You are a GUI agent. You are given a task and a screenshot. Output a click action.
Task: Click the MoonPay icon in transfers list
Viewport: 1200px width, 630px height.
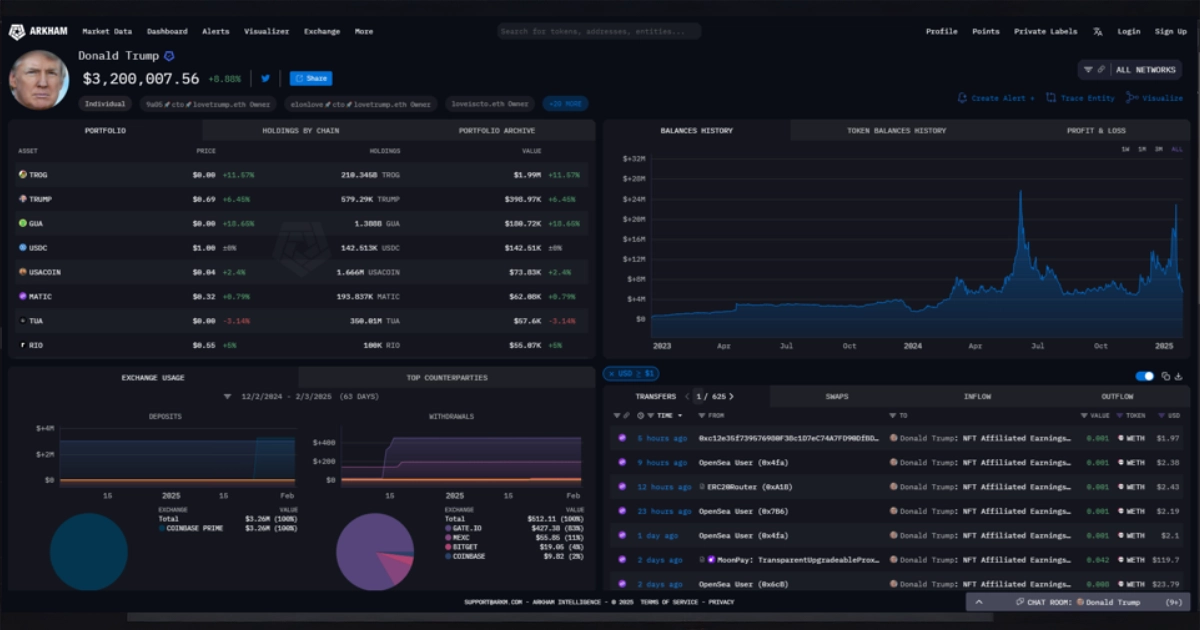tap(712, 560)
